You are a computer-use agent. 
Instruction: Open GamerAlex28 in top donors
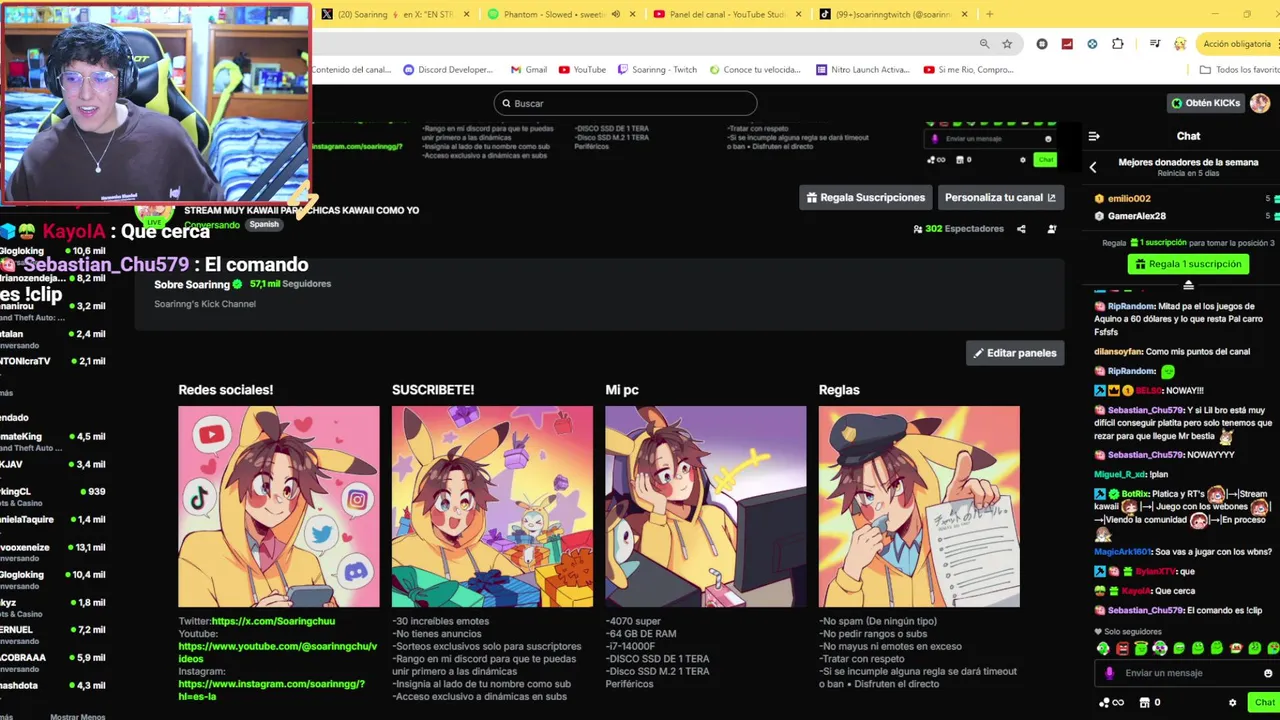tap(1137, 216)
